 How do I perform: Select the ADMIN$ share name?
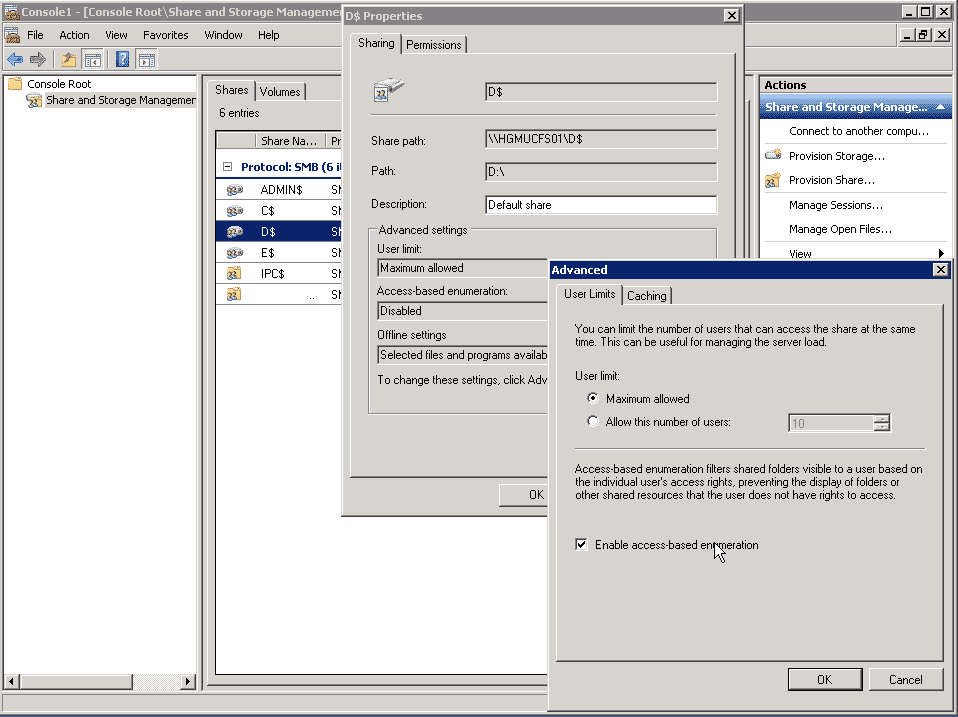(x=281, y=190)
